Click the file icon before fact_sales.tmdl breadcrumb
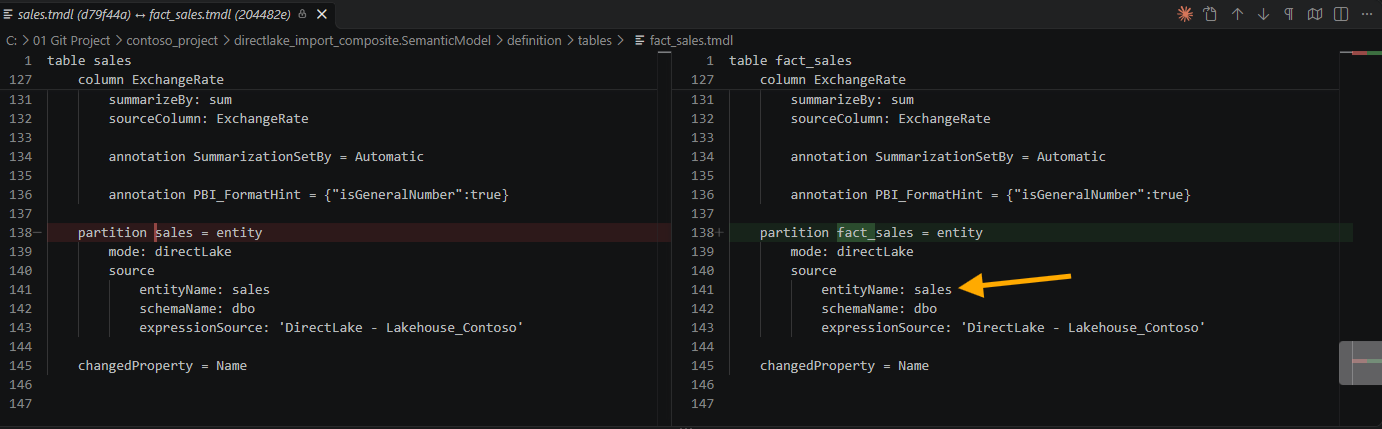Screen dimensions: 1382x429 (640, 41)
